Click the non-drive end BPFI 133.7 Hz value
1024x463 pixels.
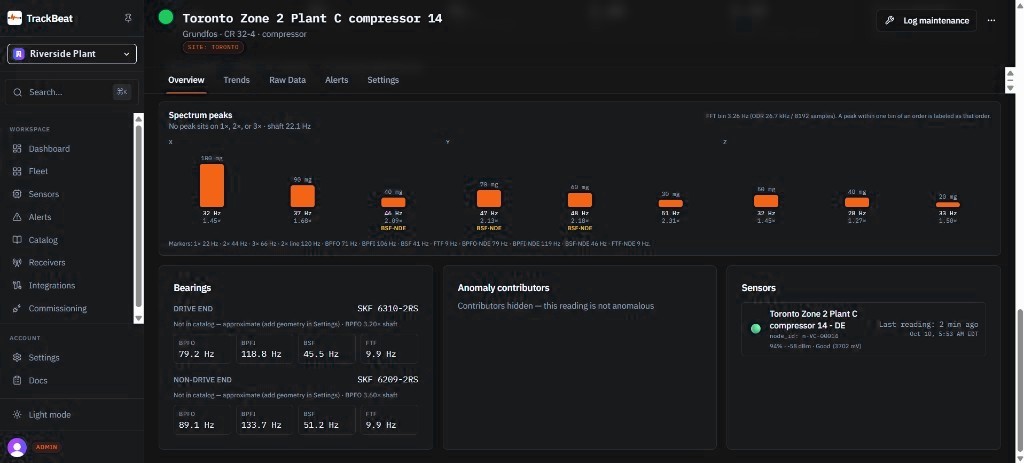[261, 424]
